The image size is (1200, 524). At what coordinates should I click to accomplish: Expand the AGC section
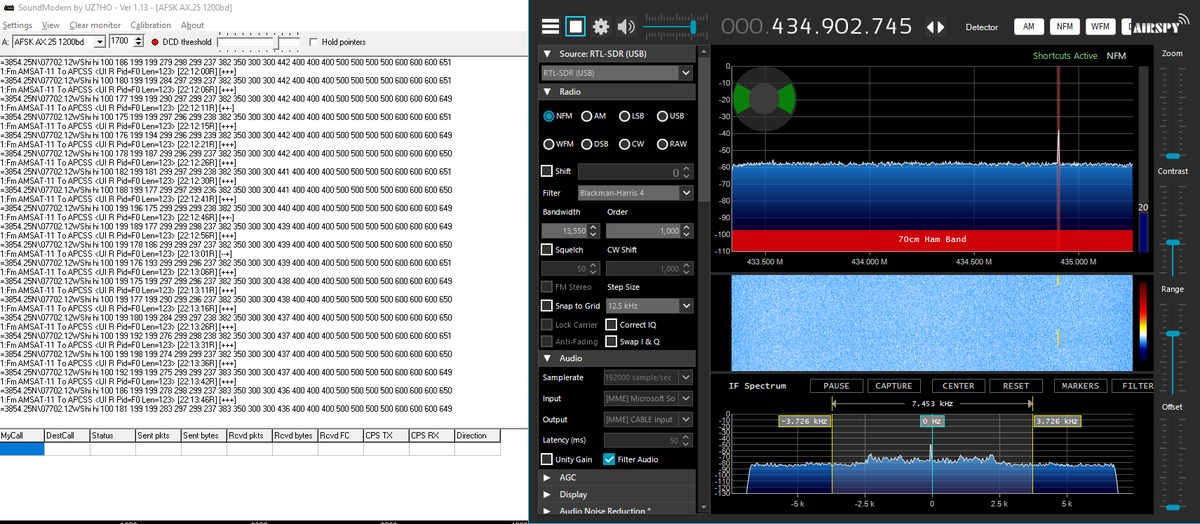[546, 477]
